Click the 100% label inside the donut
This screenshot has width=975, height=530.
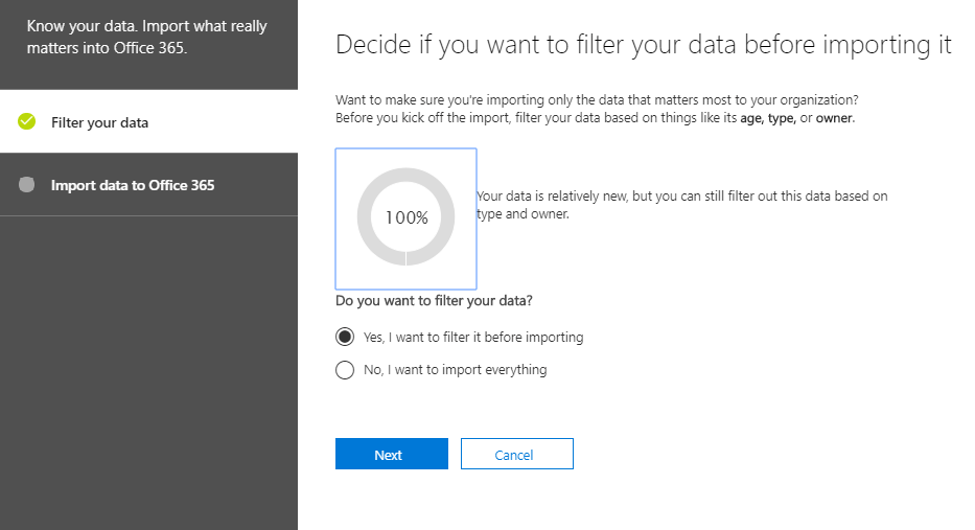(x=406, y=218)
